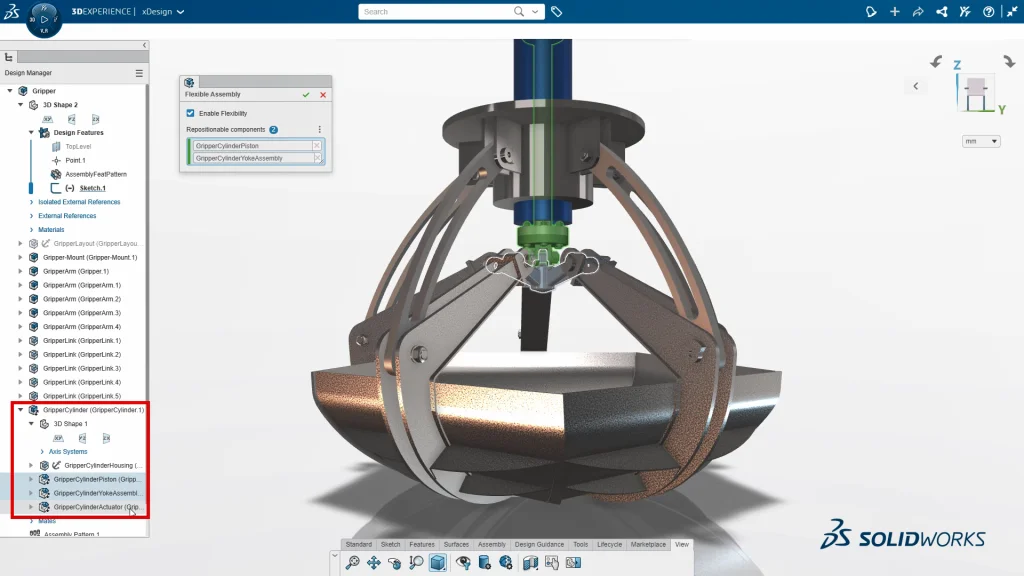Click the tag icon beside the search

[556, 12]
